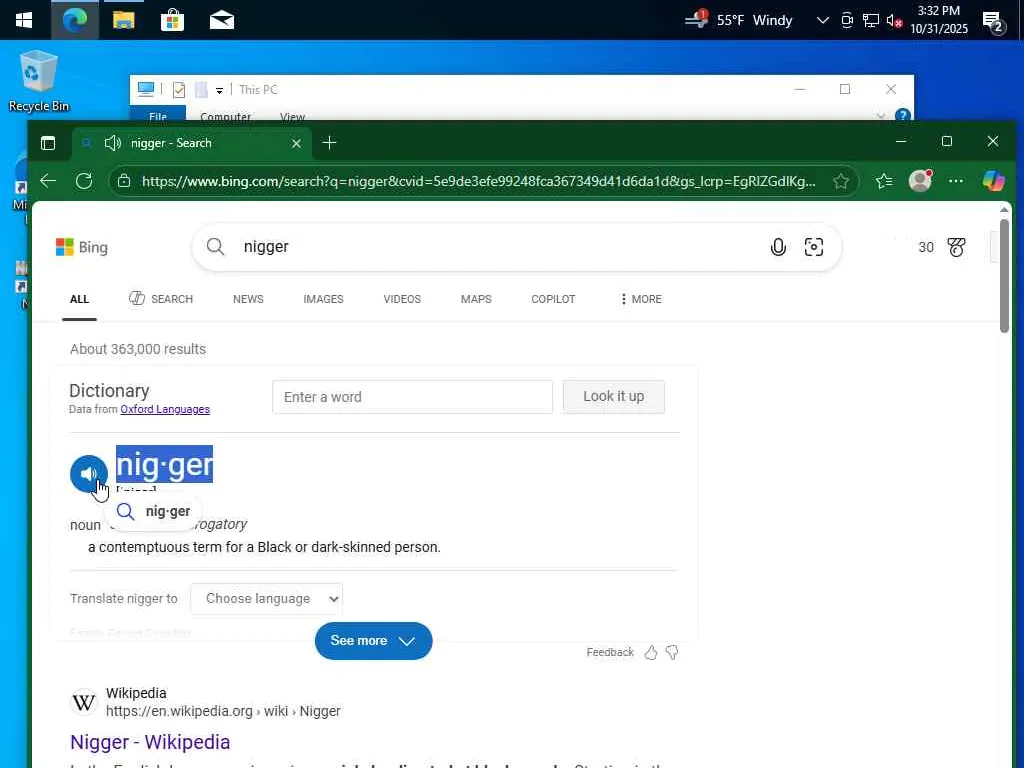Click the 30 rewards points count
Image resolution: width=1024 pixels, height=768 pixels.
click(x=925, y=247)
